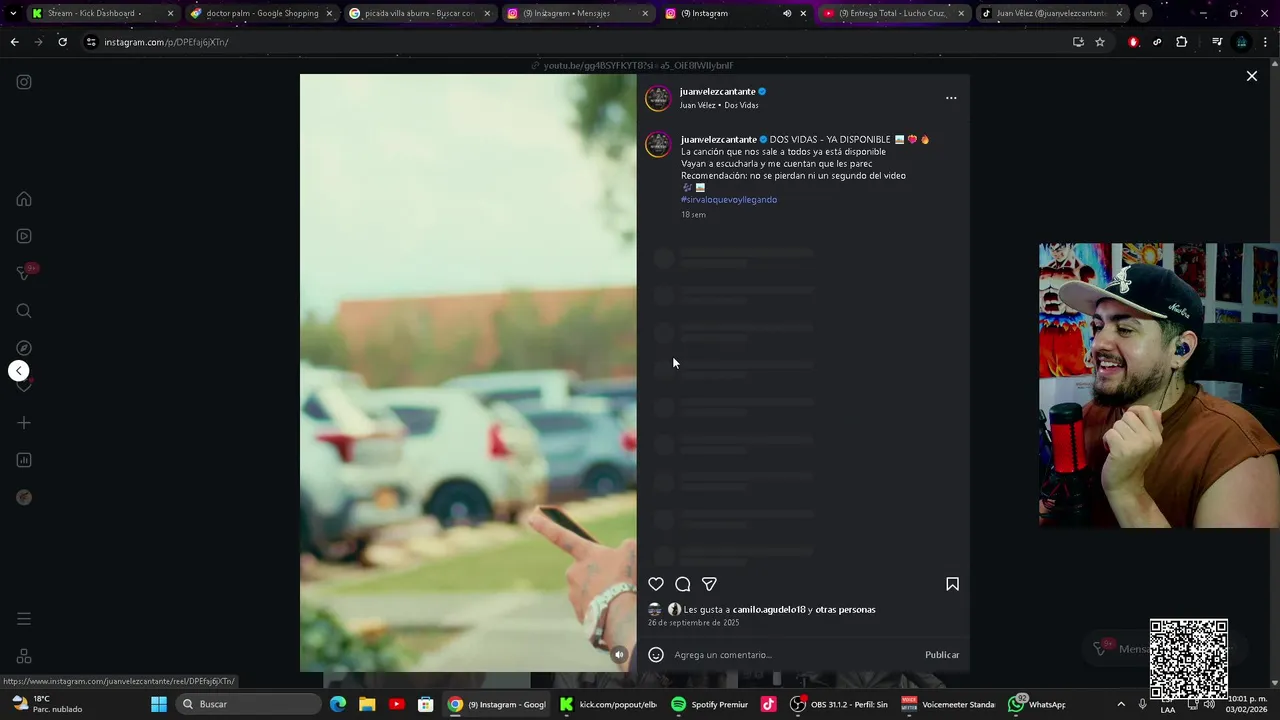This screenshot has width=1280, height=720.
Task: Open OBS 31.1.2 from taskbar
Action: 839,704
